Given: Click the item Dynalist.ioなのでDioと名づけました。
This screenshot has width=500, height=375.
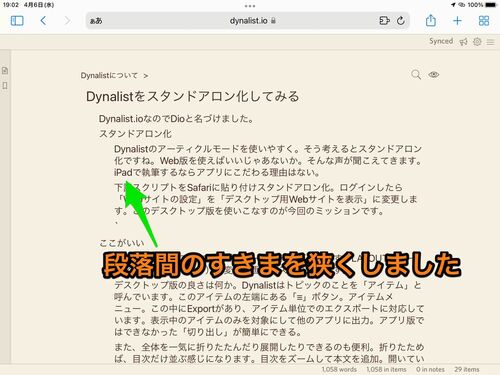Looking at the screenshot, I should click(x=176, y=119).
